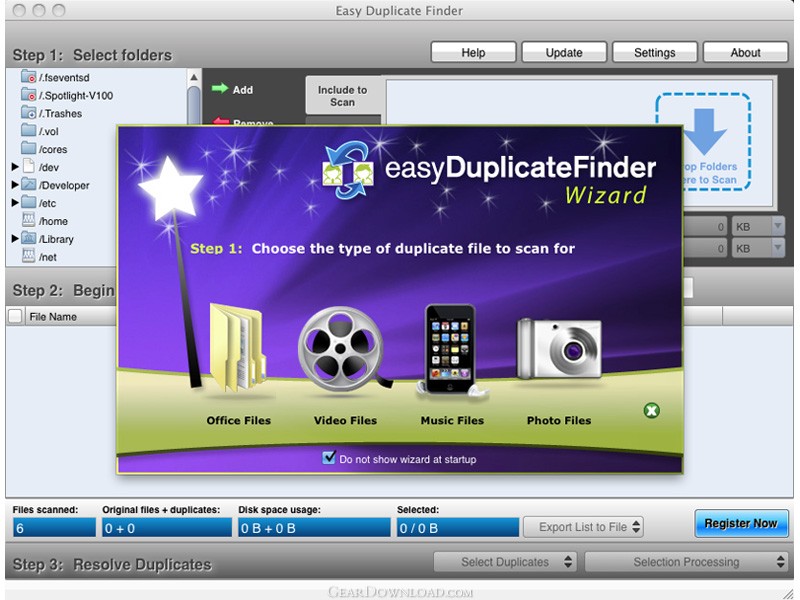The height and width of the screenshot is (600, 800).
Task: Click the Drop Folders here to Scan area
Action: tap(703, 141)
